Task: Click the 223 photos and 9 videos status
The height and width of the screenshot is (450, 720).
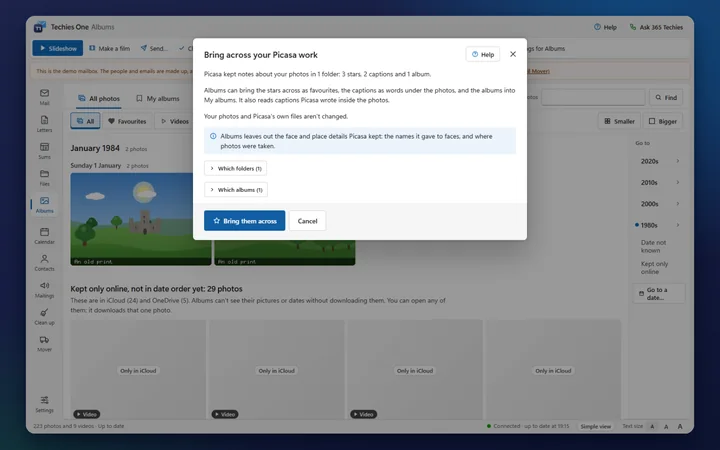Action: click(79, 426)
